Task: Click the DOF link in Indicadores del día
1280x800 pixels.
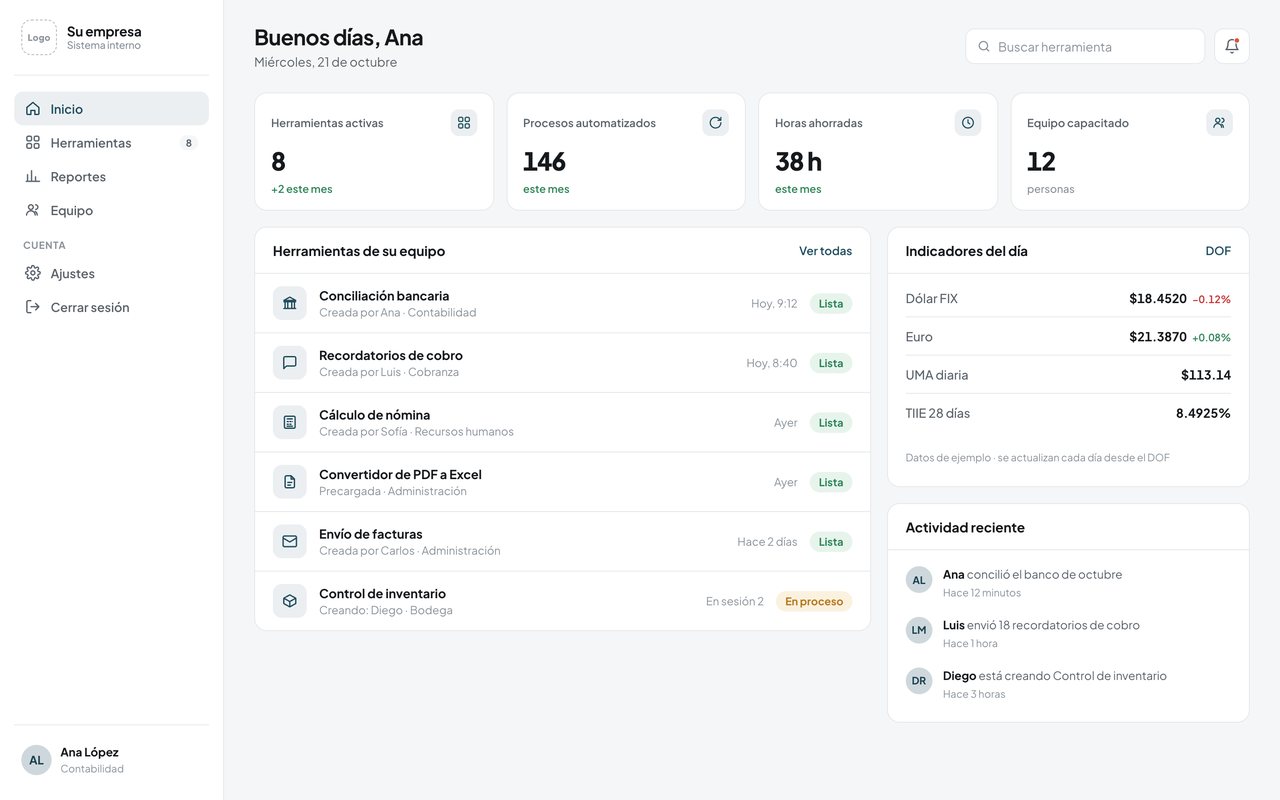Action: (1218, 251)
